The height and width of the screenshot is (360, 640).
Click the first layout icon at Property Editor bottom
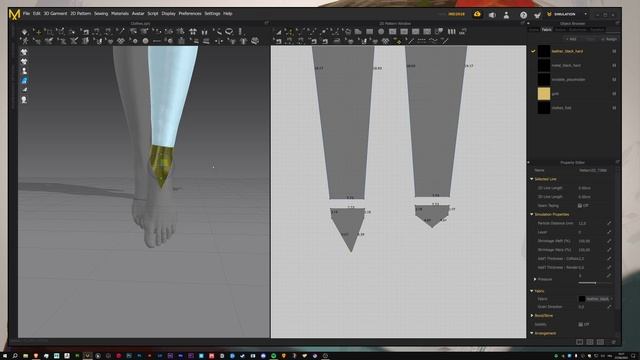(x=580, y=342)
